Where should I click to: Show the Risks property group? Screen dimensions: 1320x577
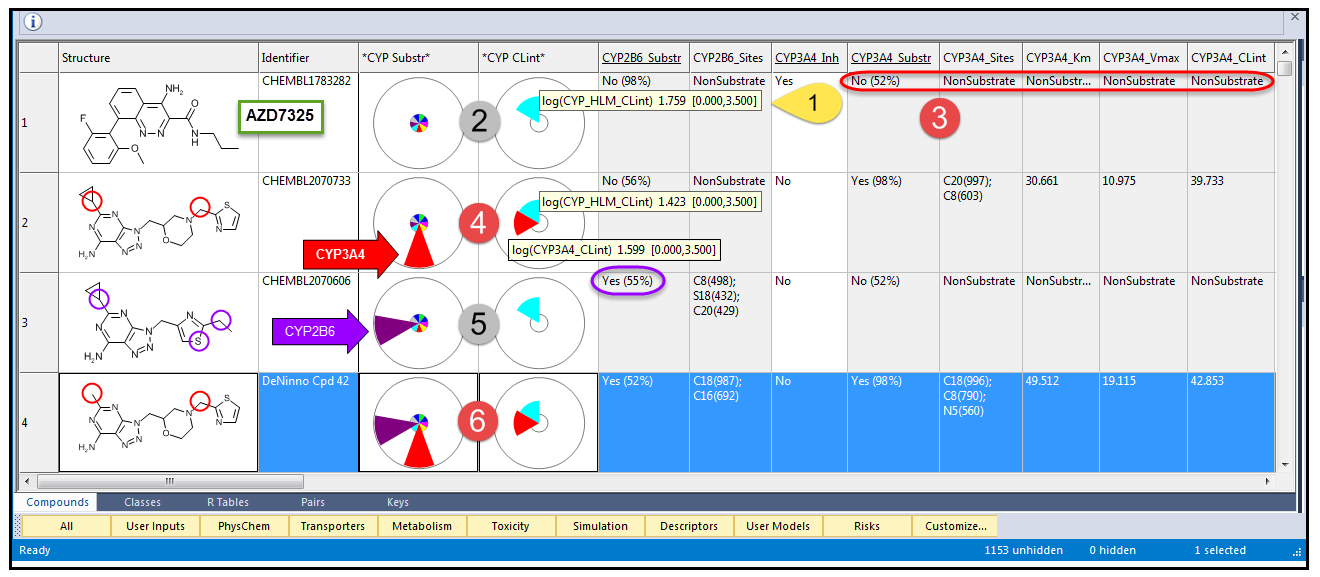point(867,526)
